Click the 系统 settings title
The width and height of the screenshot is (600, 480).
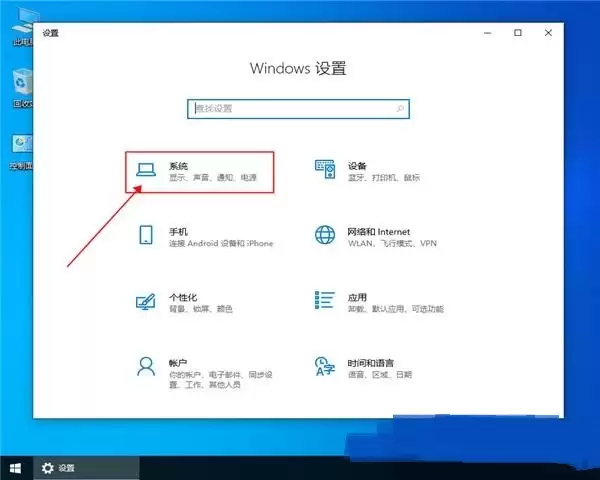point(178,166)
